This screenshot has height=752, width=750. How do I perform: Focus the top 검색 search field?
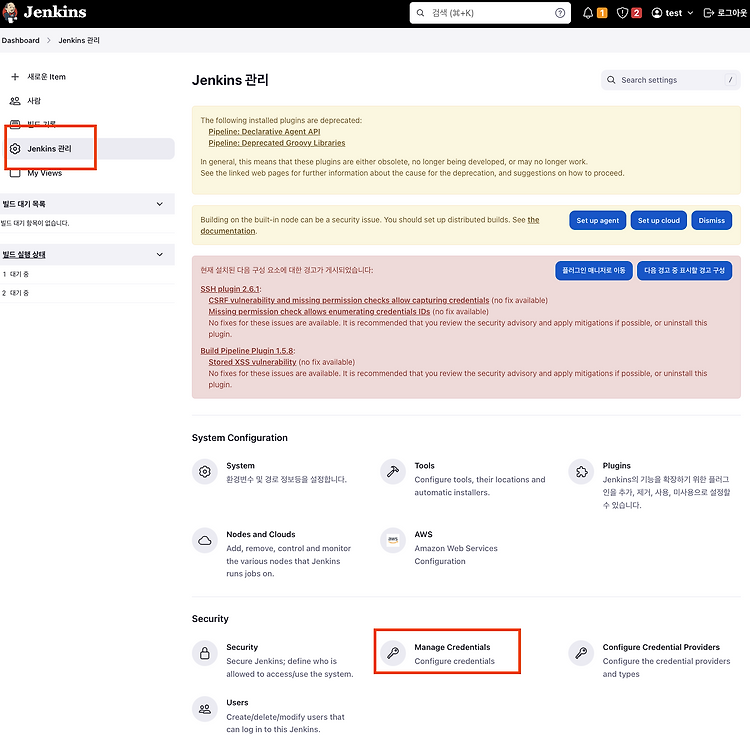coord(490,13)
